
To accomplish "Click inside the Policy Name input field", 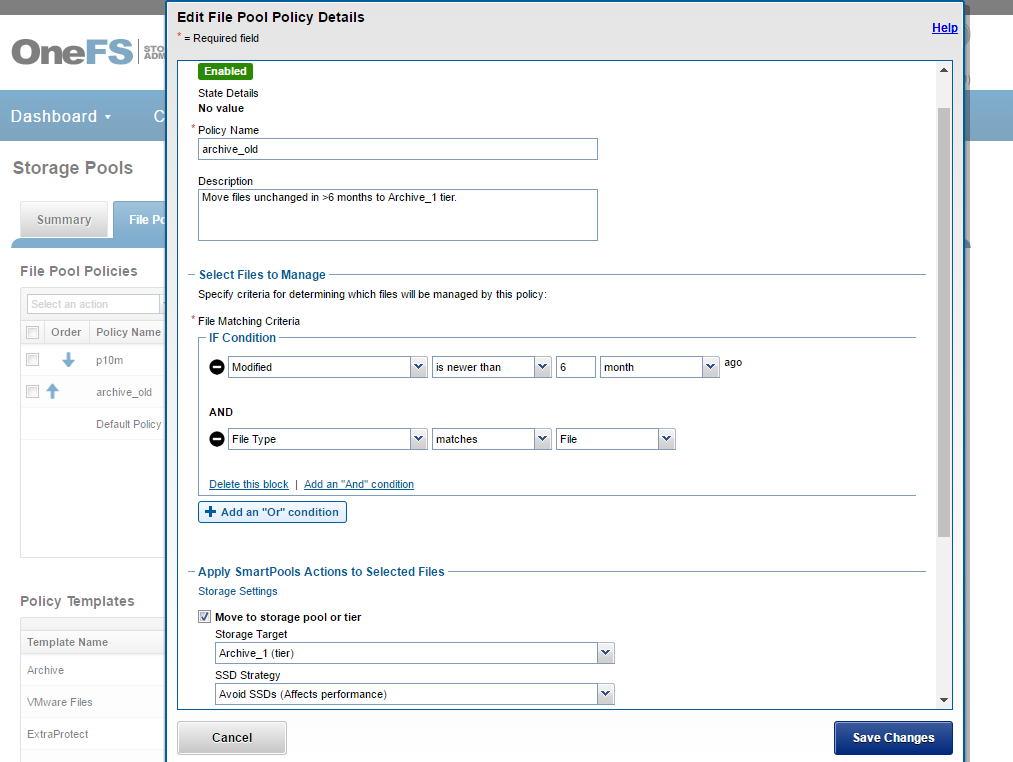I will point(397,148).
